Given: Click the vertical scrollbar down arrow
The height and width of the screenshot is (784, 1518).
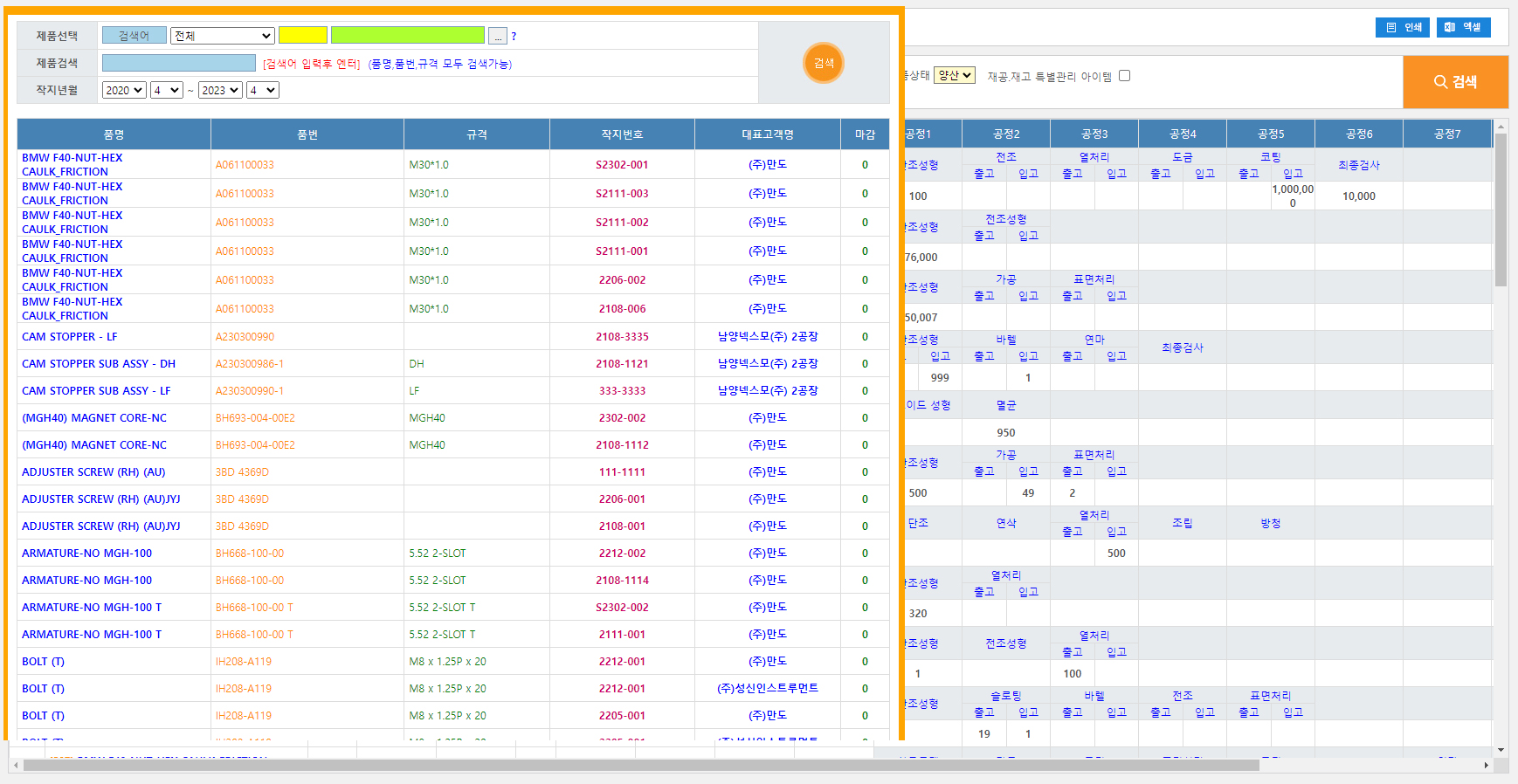Looking at the screenshot, I should [1501, 749].
